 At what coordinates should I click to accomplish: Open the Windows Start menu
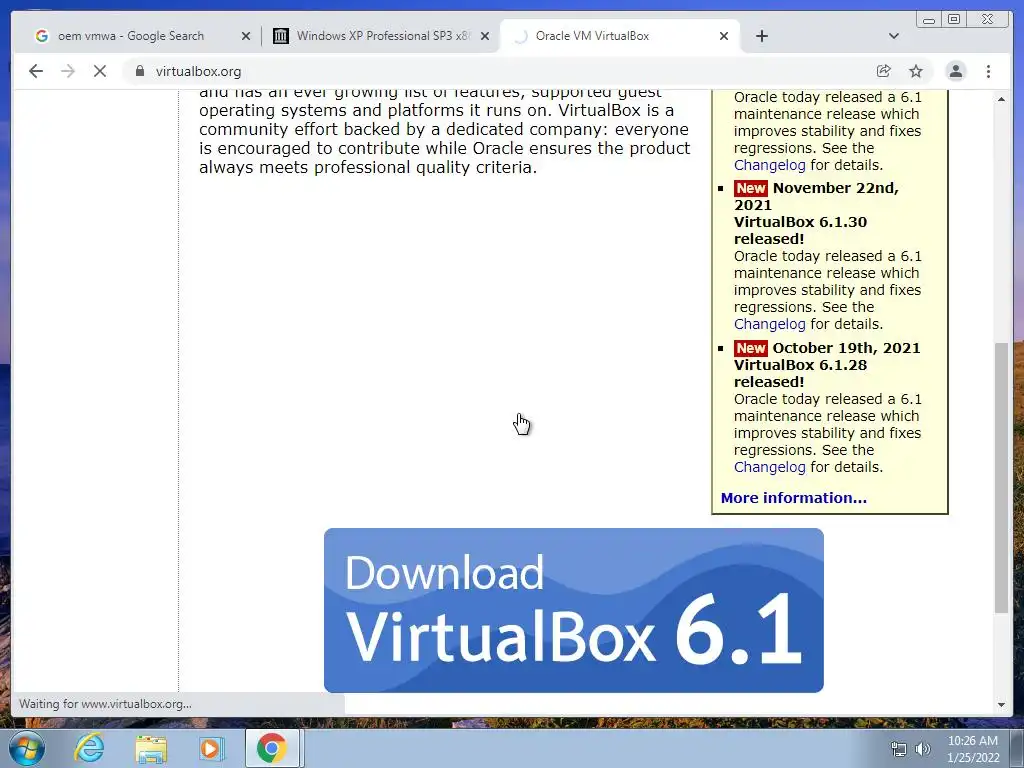pos(27,748)
